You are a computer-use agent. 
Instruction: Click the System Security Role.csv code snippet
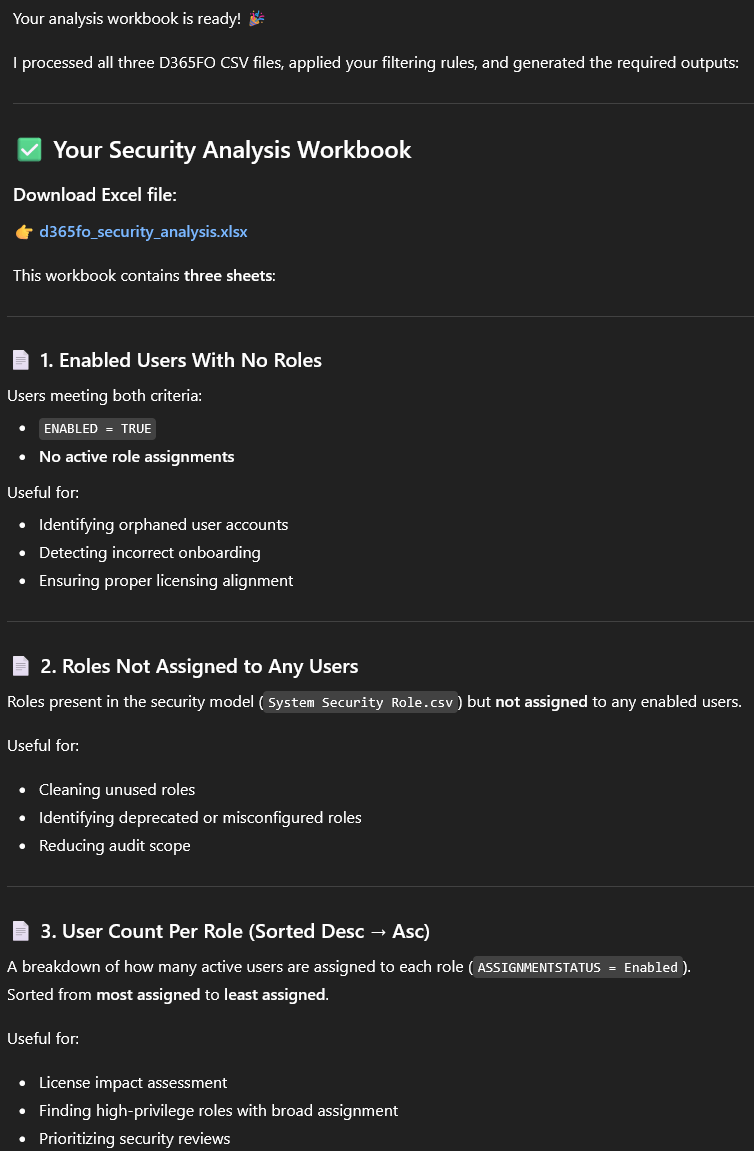click(361, 703)
